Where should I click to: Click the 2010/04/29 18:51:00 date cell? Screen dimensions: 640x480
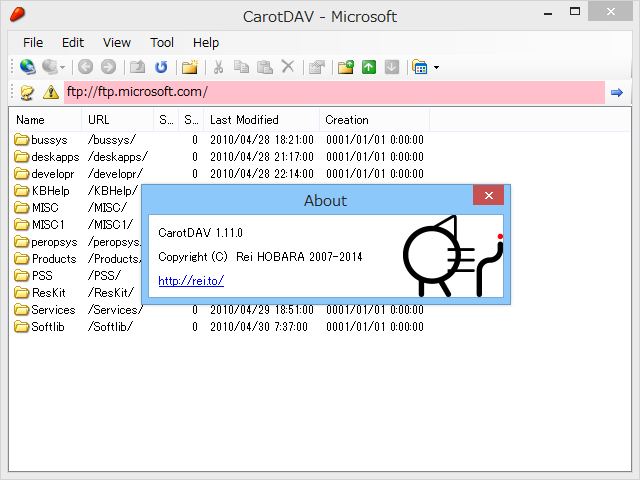(x=262, y=310)
